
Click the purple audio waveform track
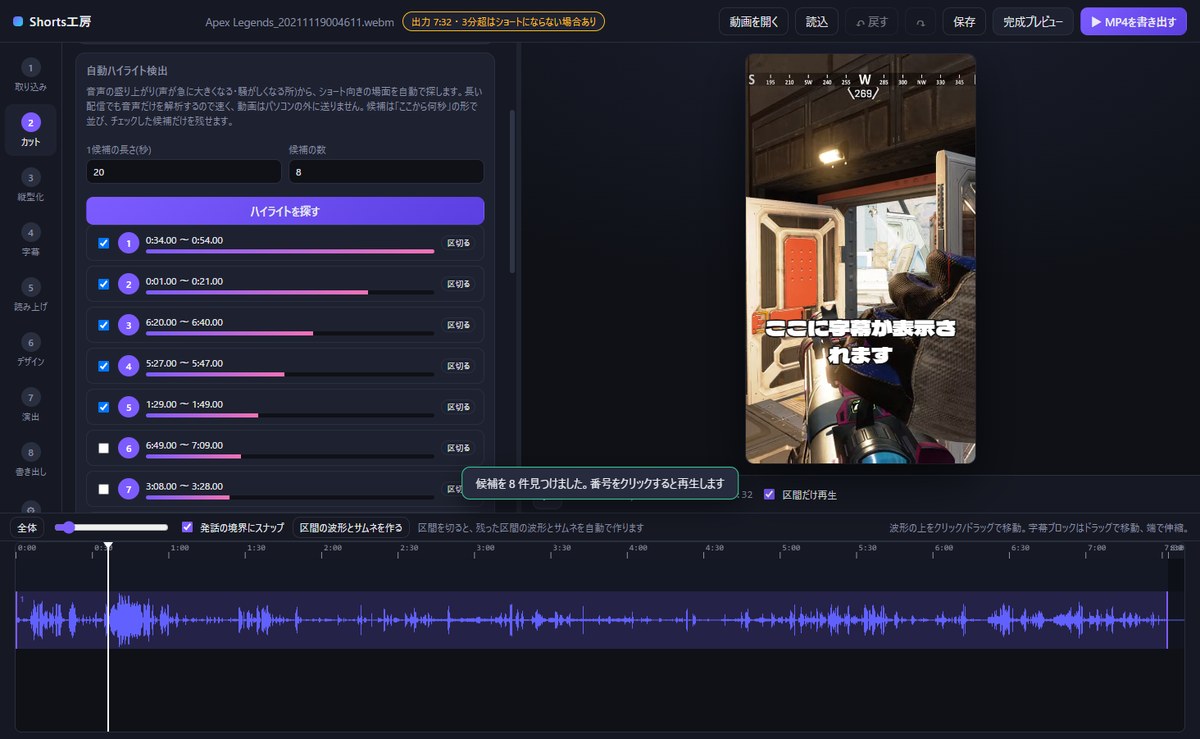[592, 620]
